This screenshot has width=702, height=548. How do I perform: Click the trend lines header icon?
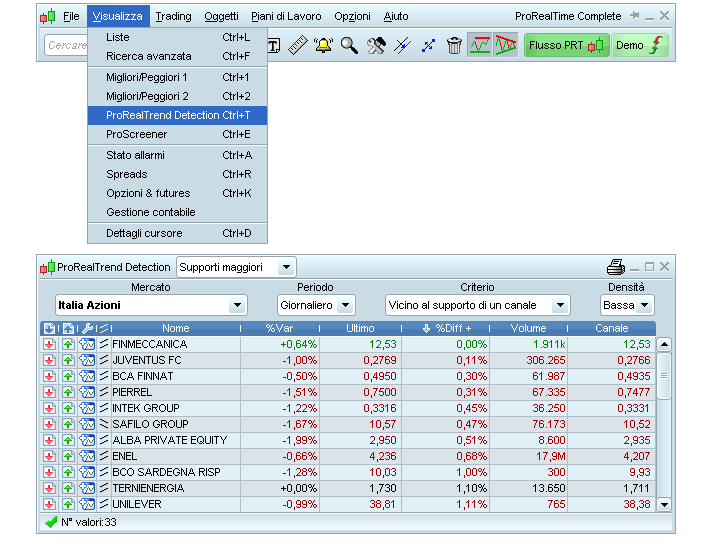(104, 329)
